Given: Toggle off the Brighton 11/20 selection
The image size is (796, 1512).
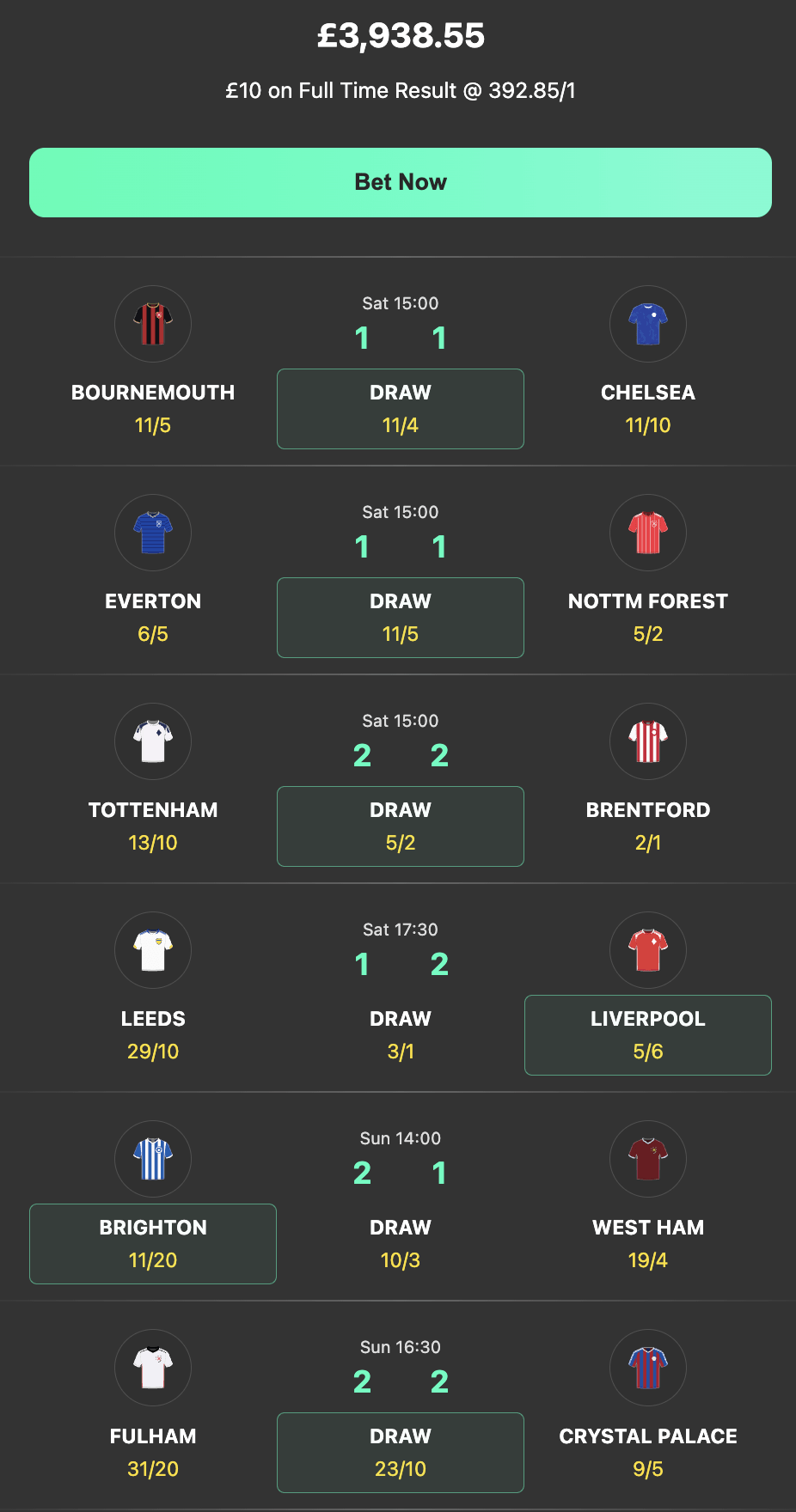Looking at the screenshot, I should [x=152, y=1243].
